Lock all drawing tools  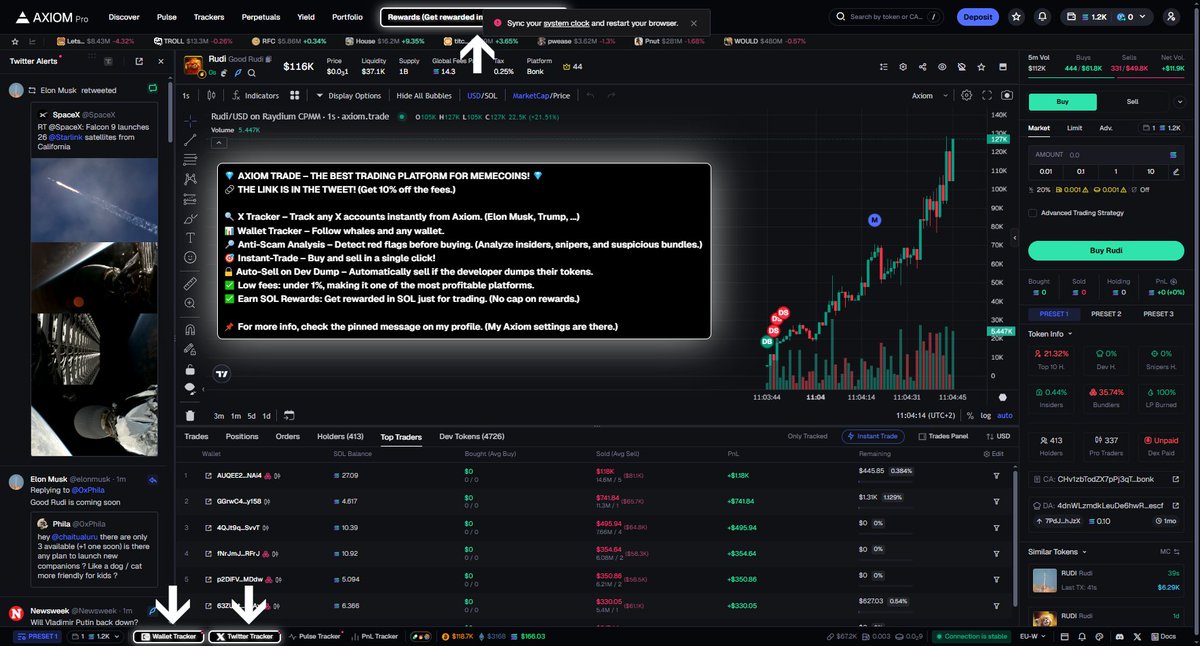click(190, 368)
